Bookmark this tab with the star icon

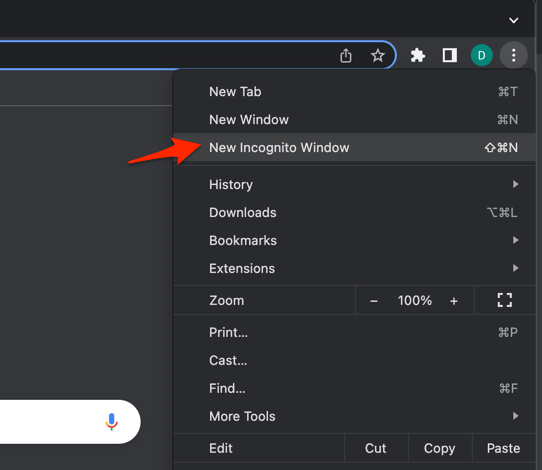point(377,55)
